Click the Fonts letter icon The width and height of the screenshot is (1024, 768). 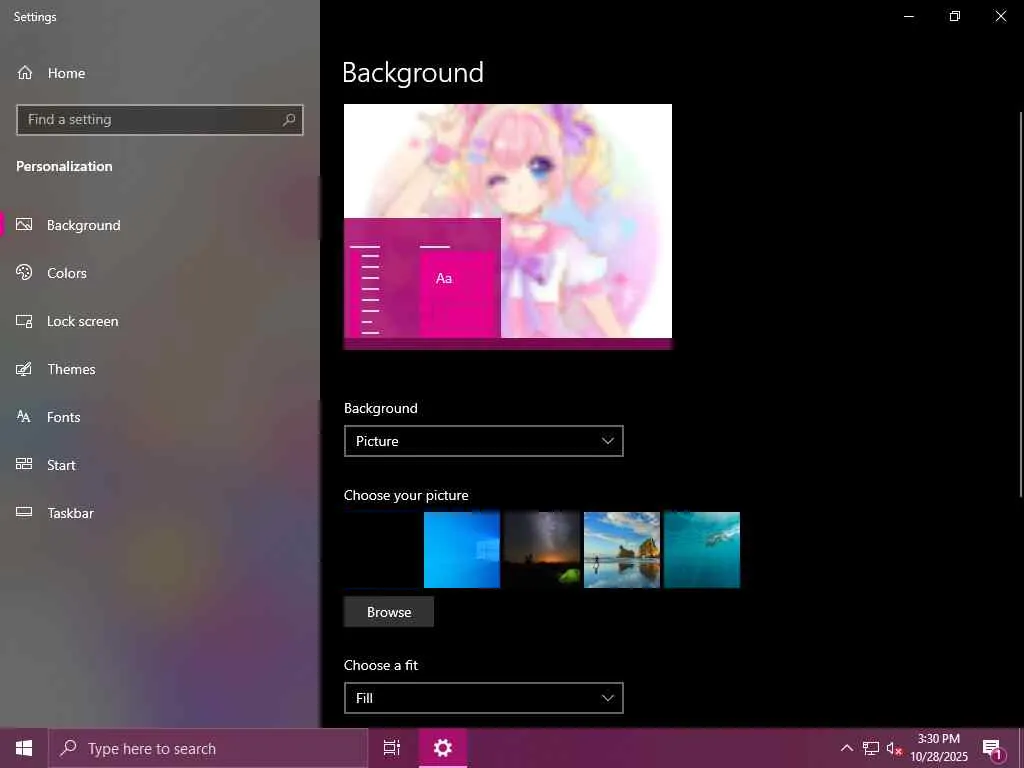click(24, 417)
